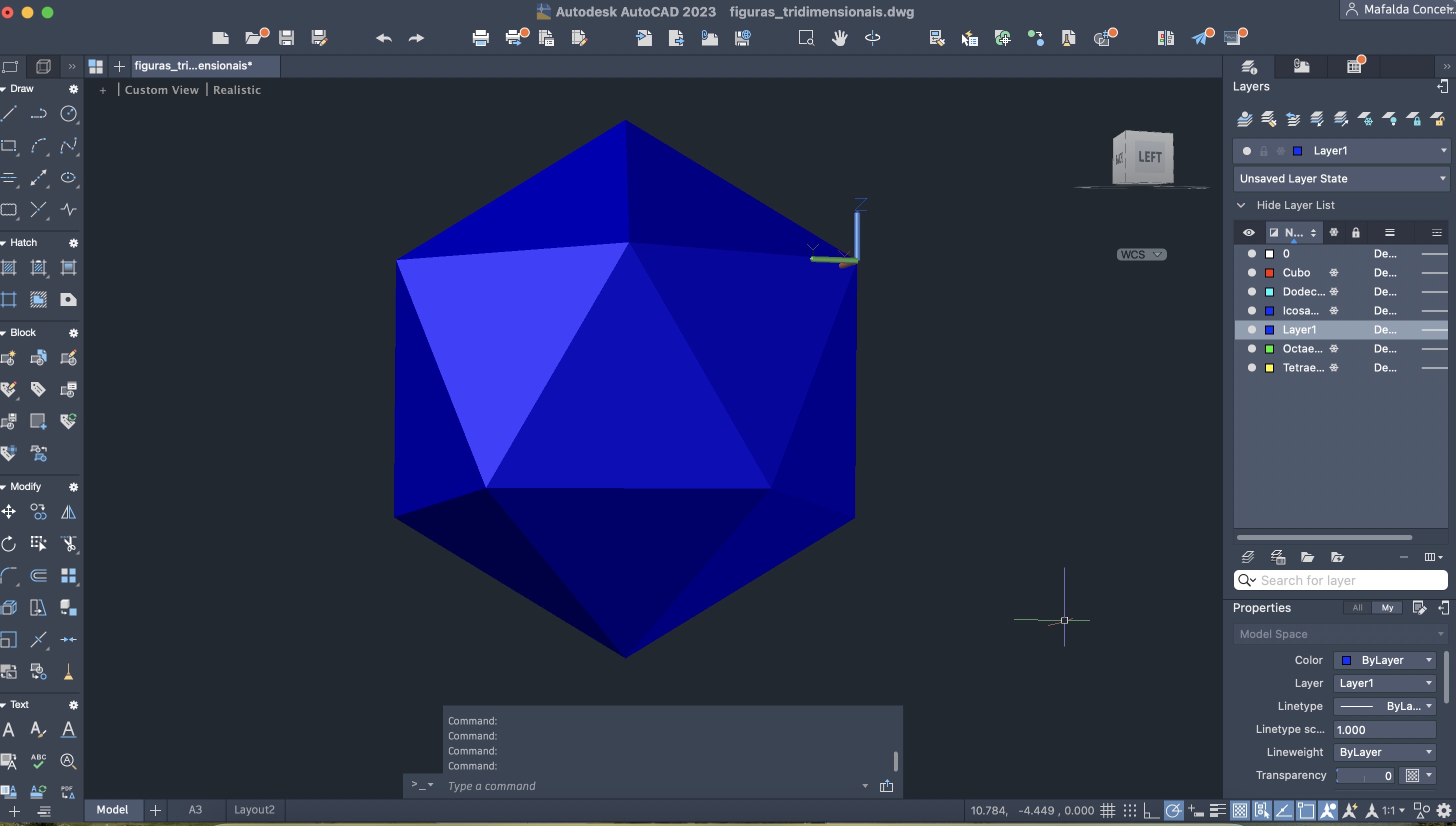Collapse the Hide Layer List expander
The height and width of the screenshot is (826, 1456).
point(1241,205)
